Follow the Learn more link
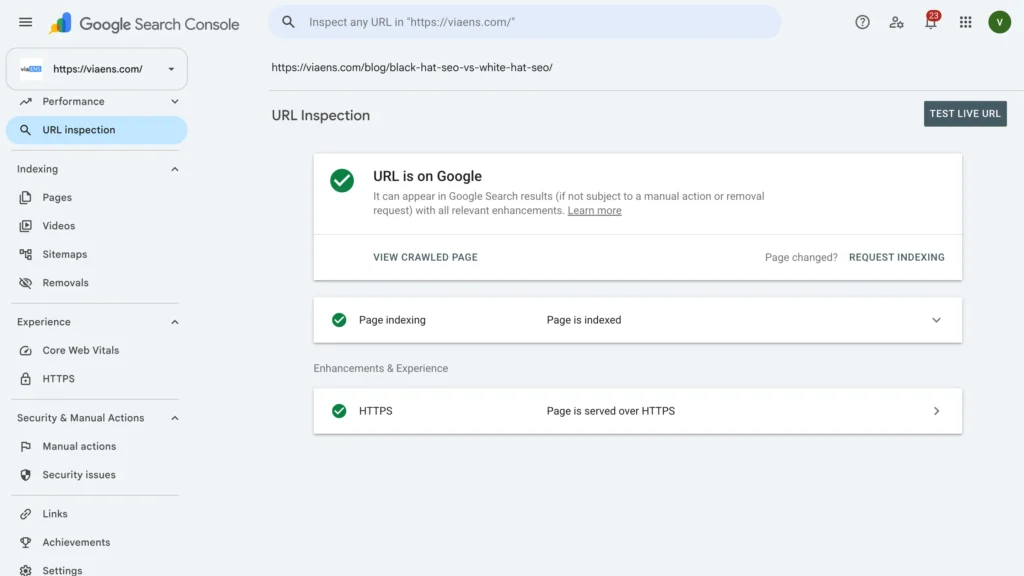 coord(594,210)
